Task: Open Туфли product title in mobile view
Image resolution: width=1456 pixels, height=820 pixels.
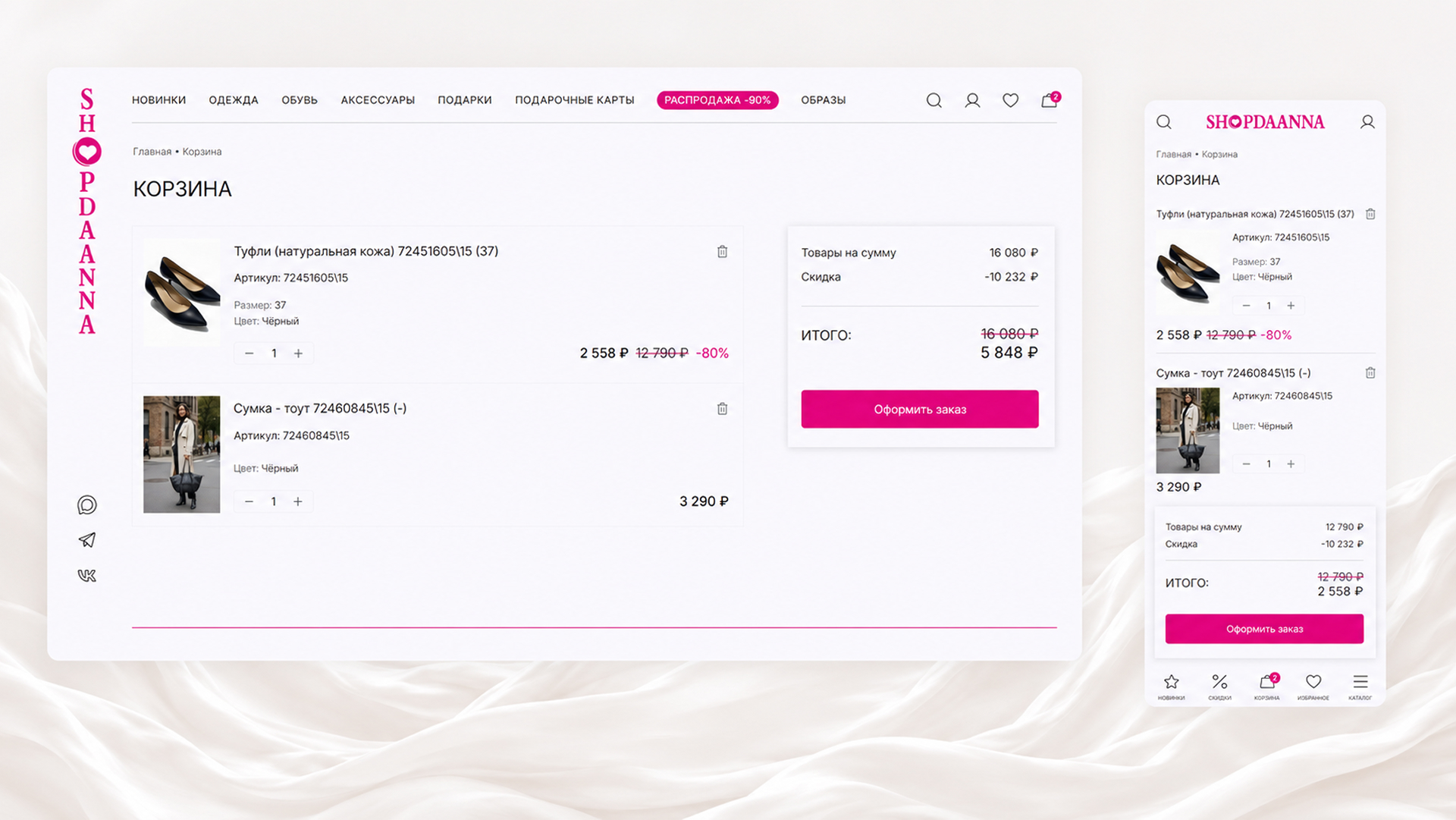Action: (1255, 214)
